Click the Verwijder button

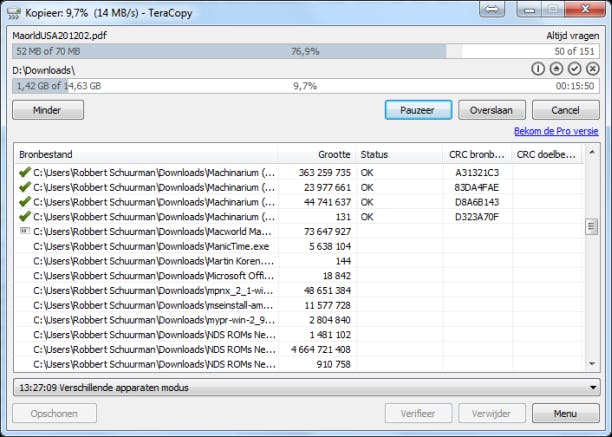[492, 413]
